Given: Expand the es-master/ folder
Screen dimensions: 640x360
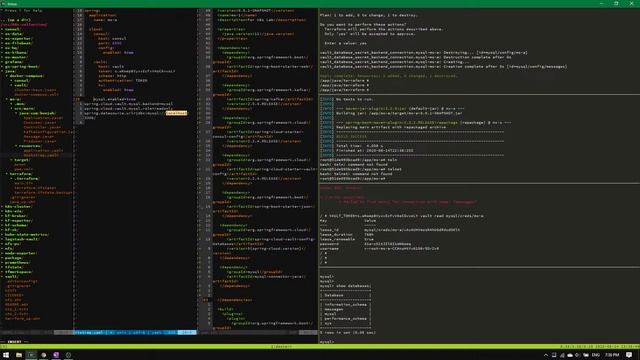Looking at the screenshot, I should [x=15, y=57].
